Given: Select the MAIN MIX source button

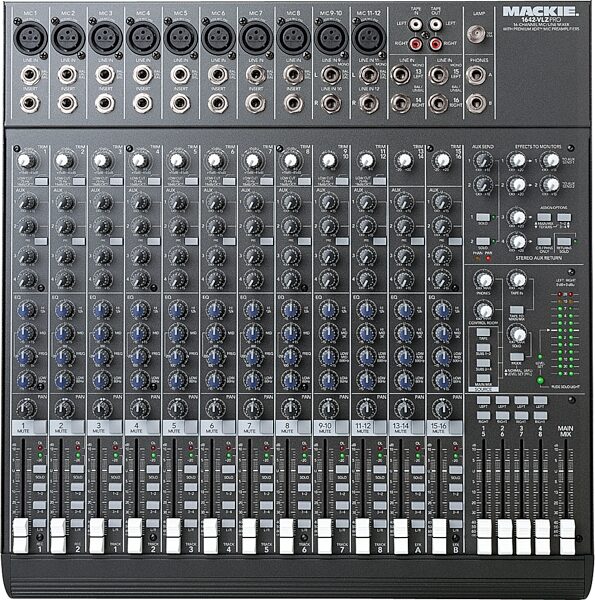Looking at the screenshot, I should [x=483, y=378].
